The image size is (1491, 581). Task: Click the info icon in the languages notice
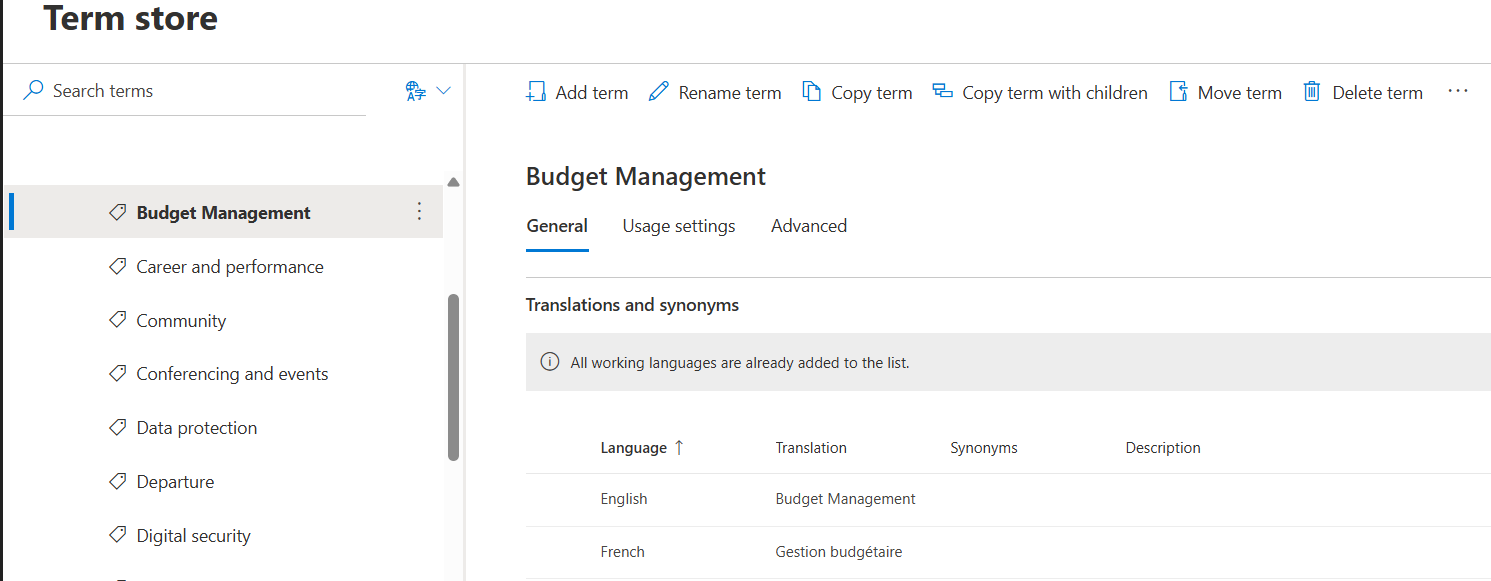(549, 362)
